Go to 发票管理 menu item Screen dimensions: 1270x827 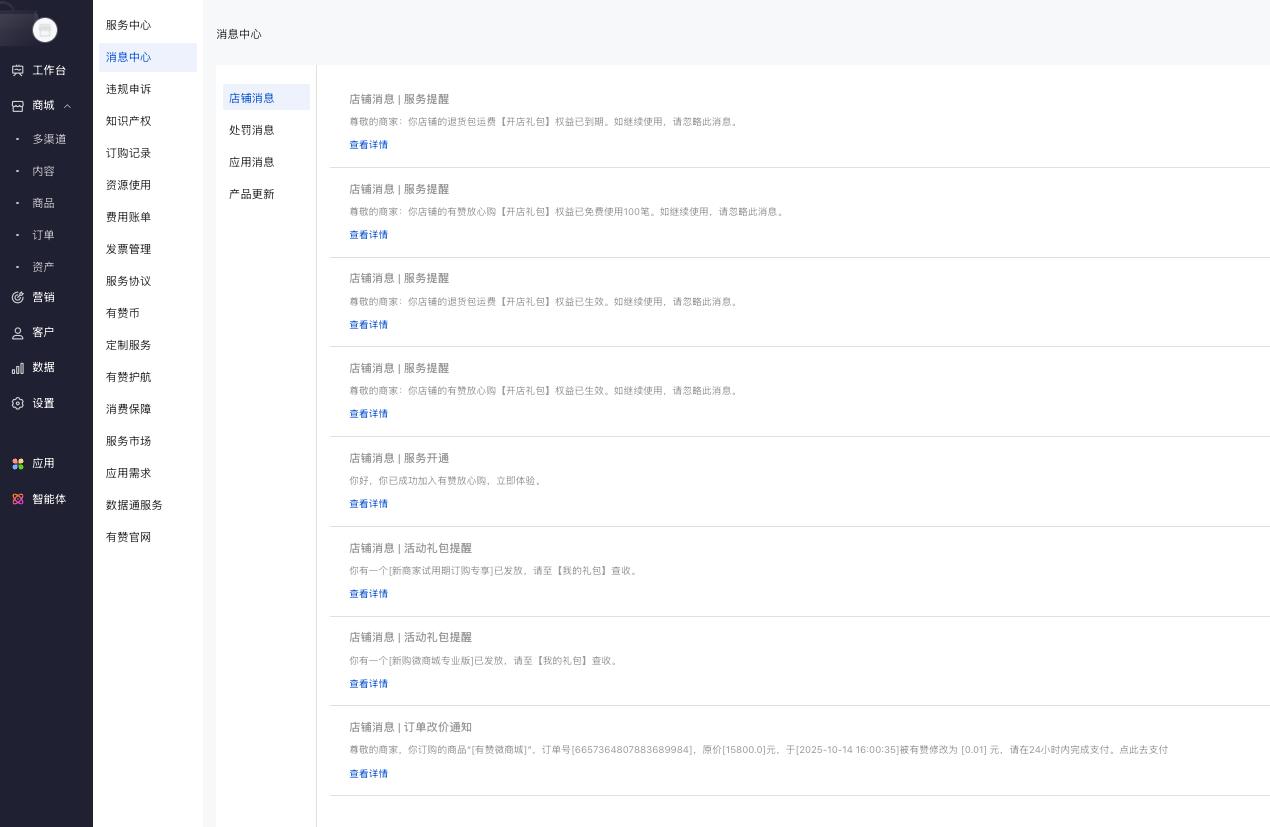tap(128, 249)
